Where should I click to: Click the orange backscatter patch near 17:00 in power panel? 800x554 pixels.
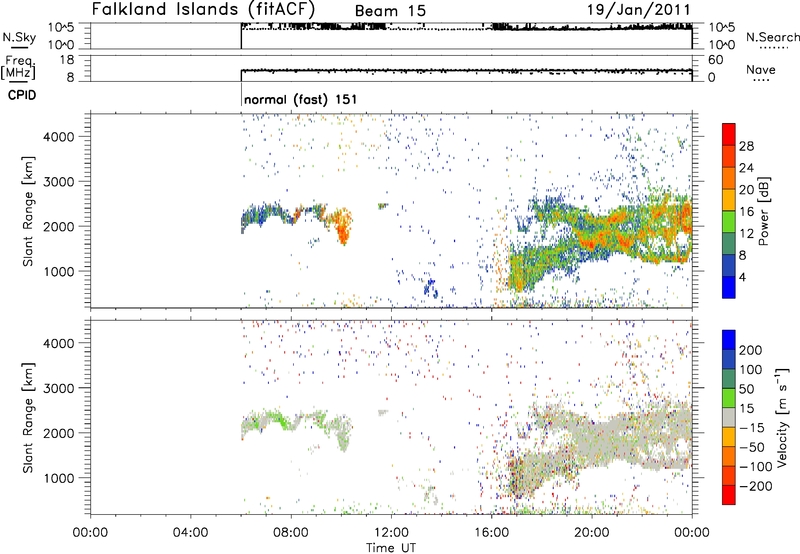tap(518, 273)
